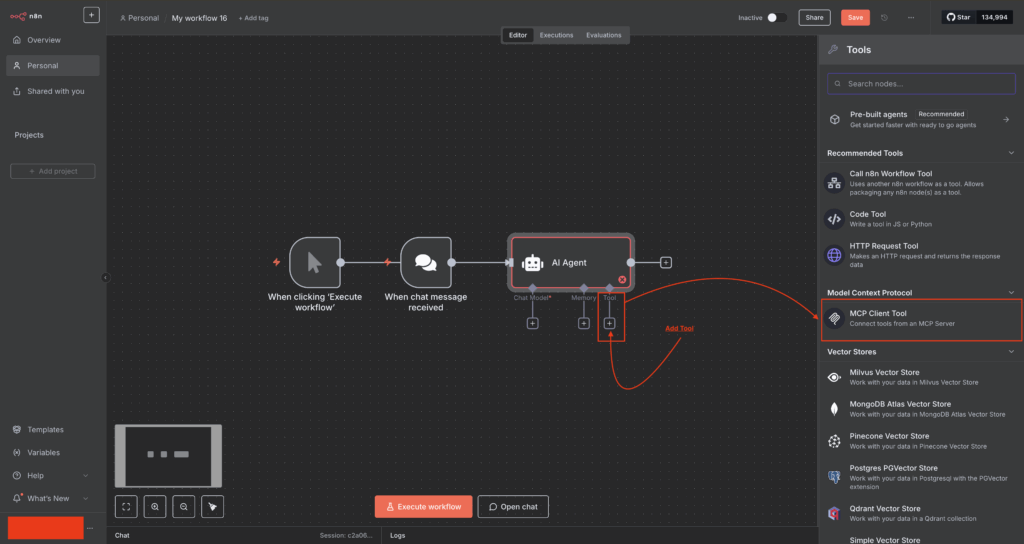Collapse the Vector Stores section

tap(1011, 352)
